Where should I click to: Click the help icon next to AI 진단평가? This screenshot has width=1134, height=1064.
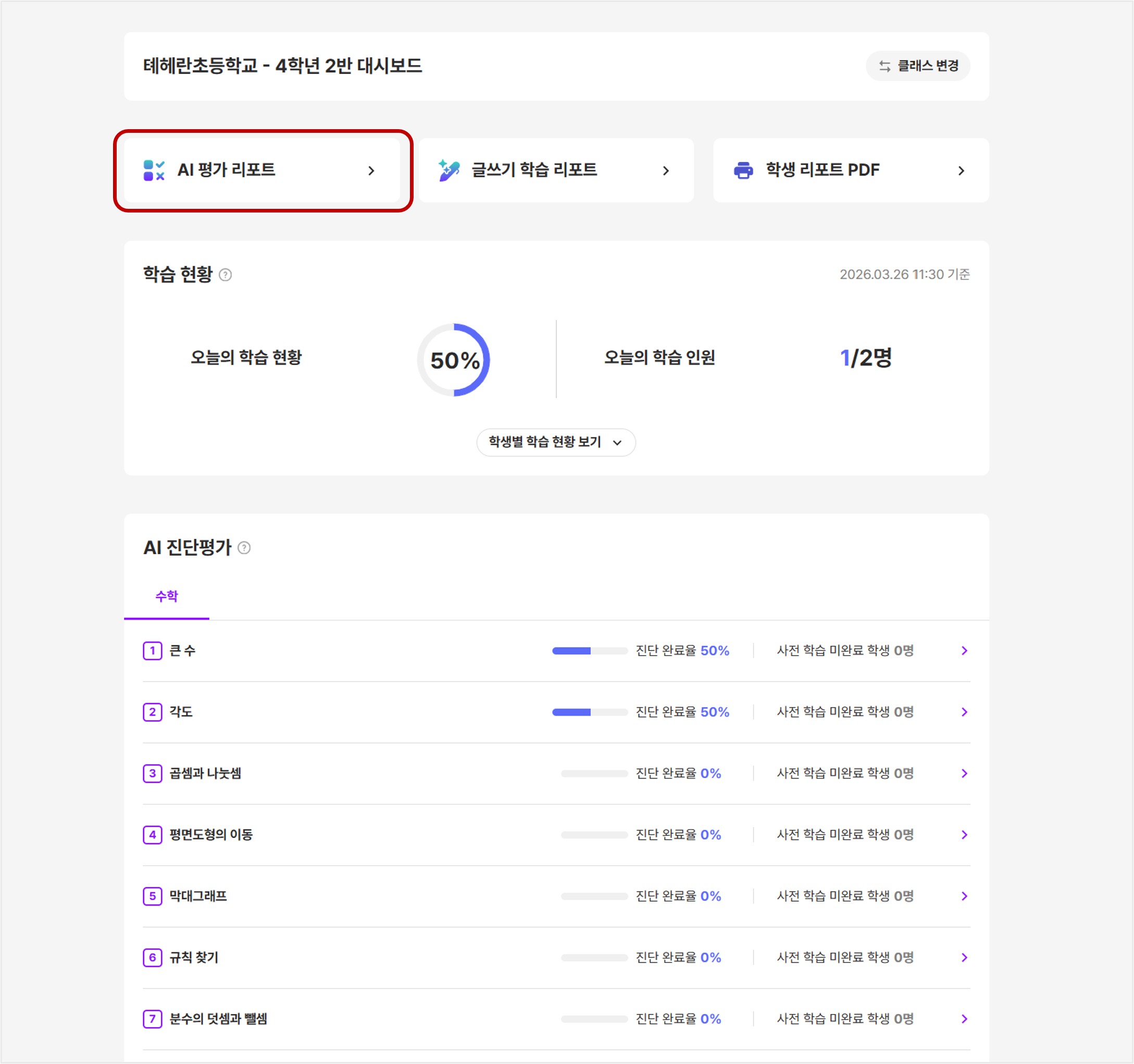(x=244, y=548)
